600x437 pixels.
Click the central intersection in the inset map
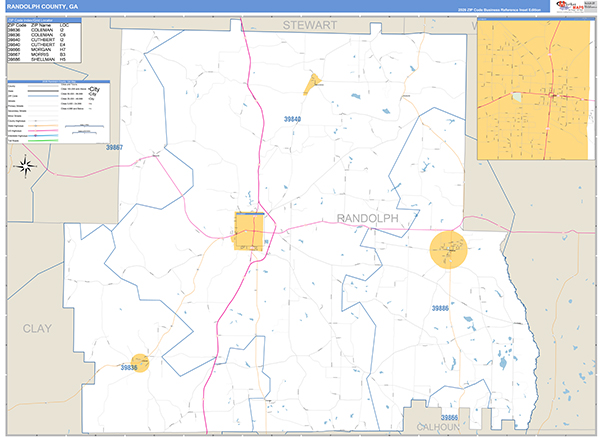click(551, 95)
